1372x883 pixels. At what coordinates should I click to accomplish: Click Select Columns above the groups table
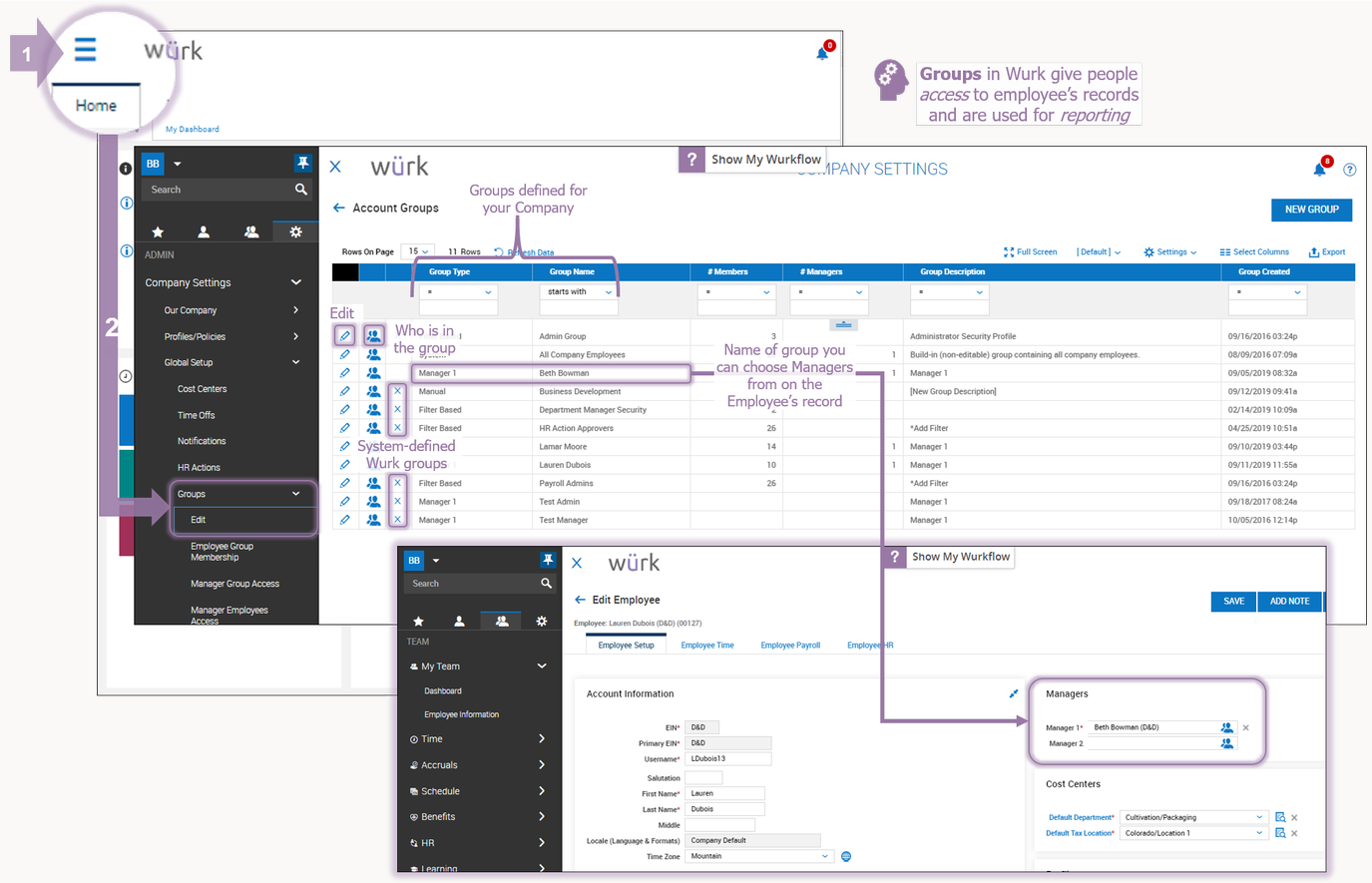point(1254,252)
